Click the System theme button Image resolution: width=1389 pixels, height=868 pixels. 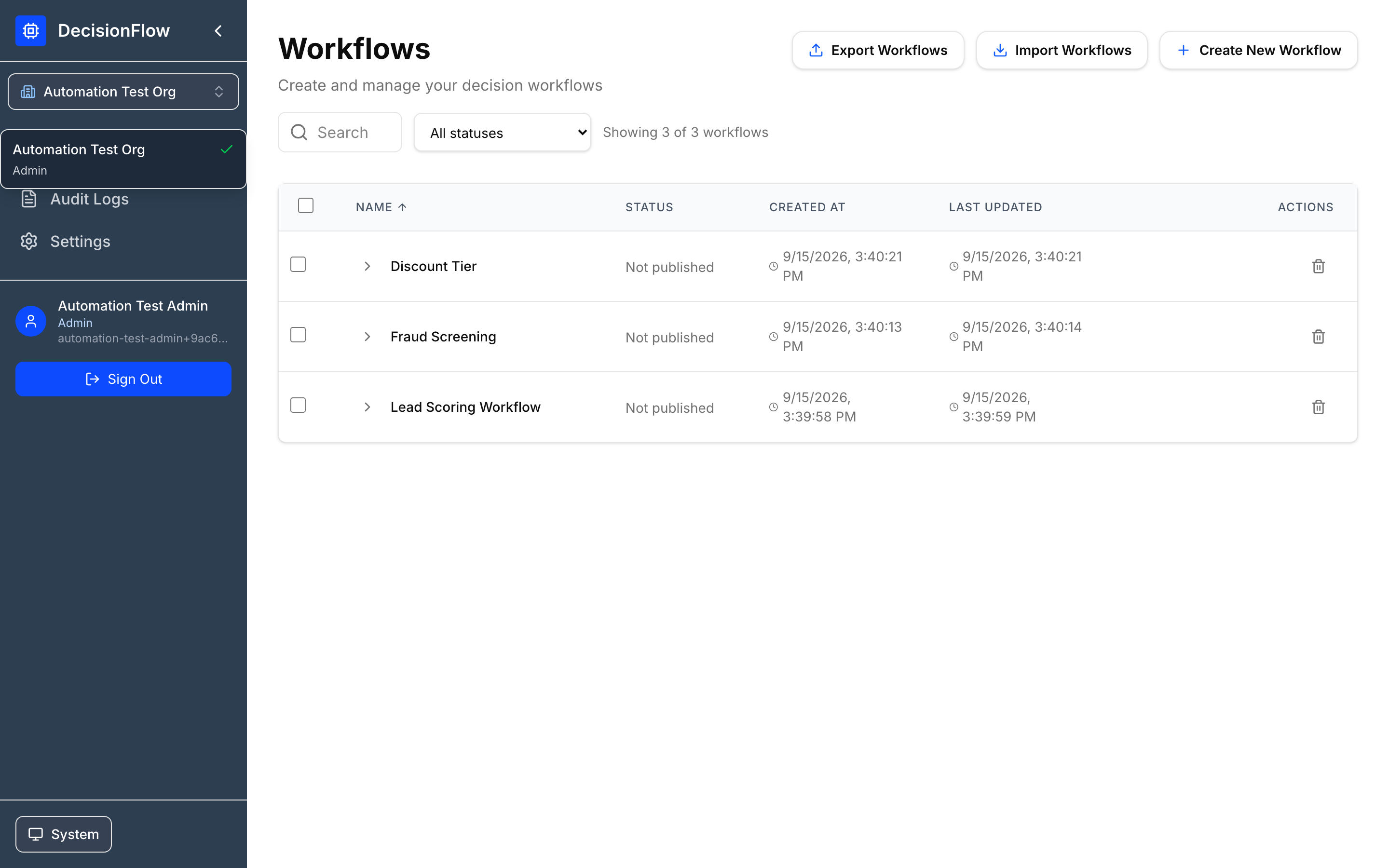click(64, 834)
